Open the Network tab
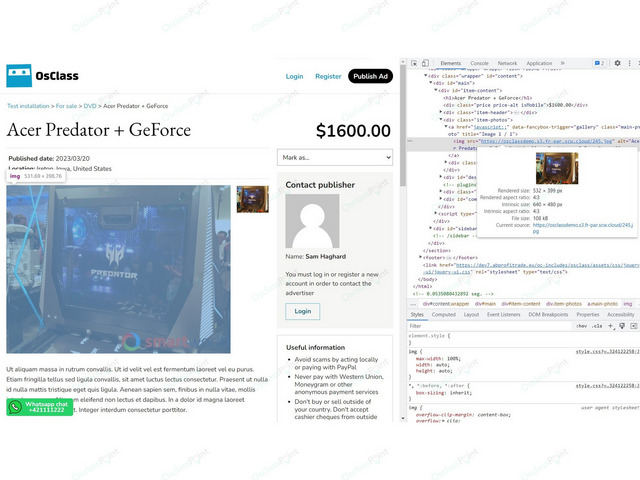 [507, 63]
